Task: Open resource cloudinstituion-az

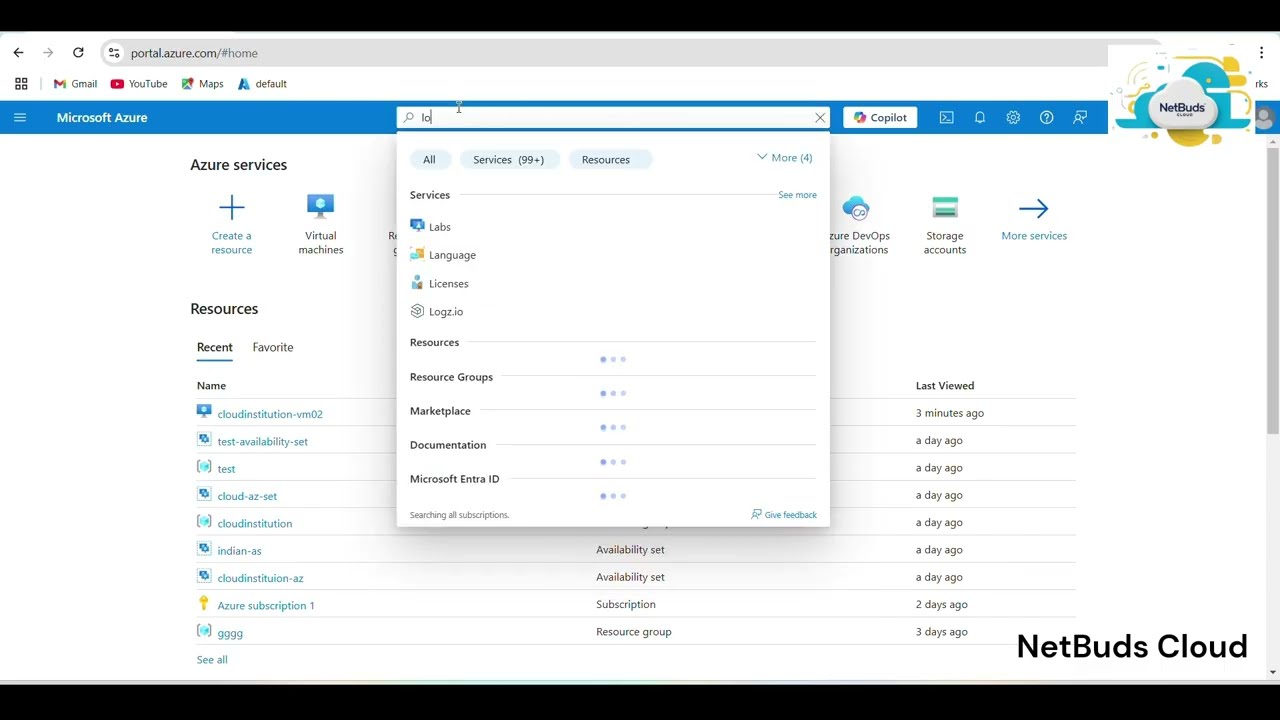Action: coord(260,578)
